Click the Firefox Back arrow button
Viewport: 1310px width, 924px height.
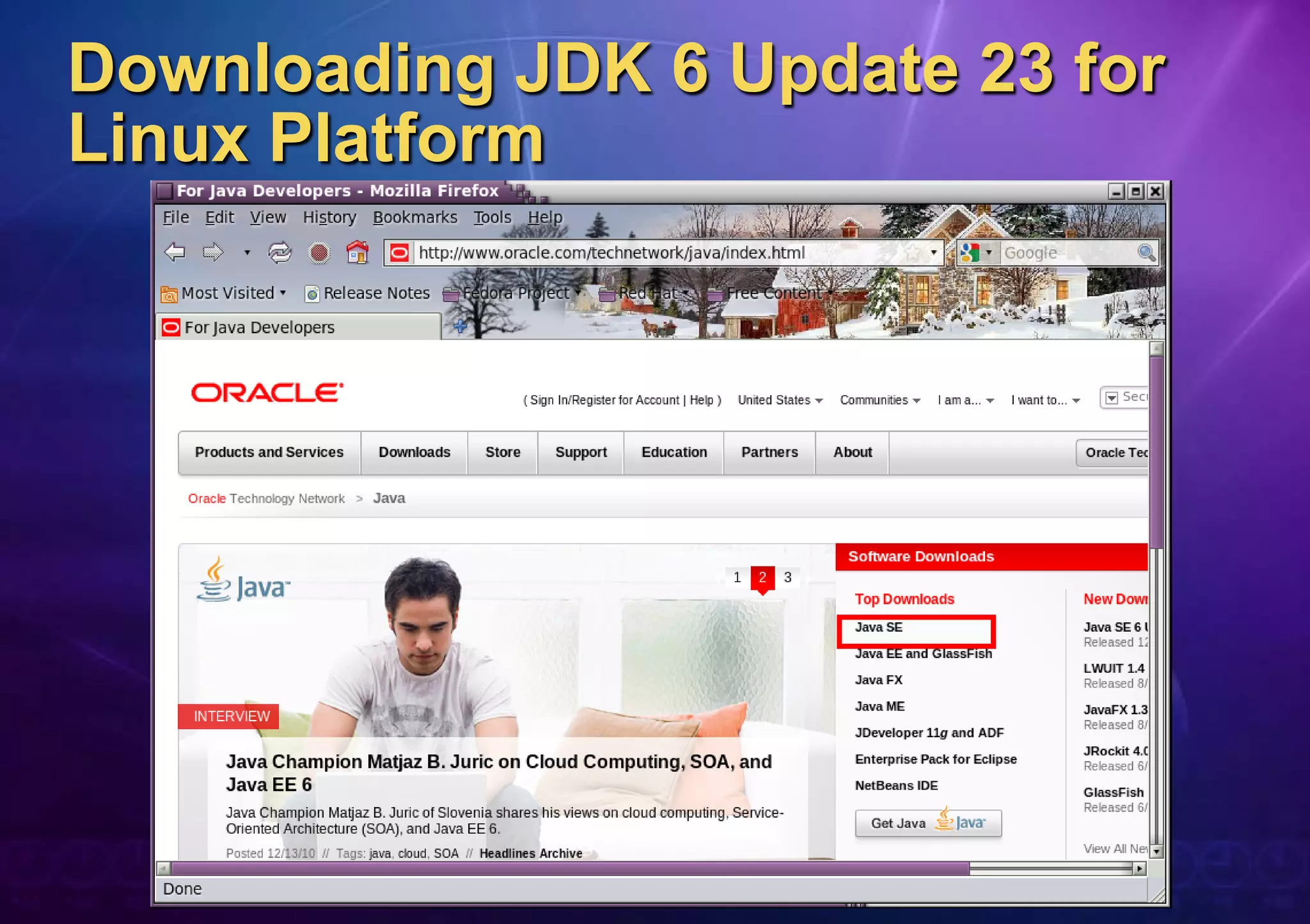coord(175,253)
